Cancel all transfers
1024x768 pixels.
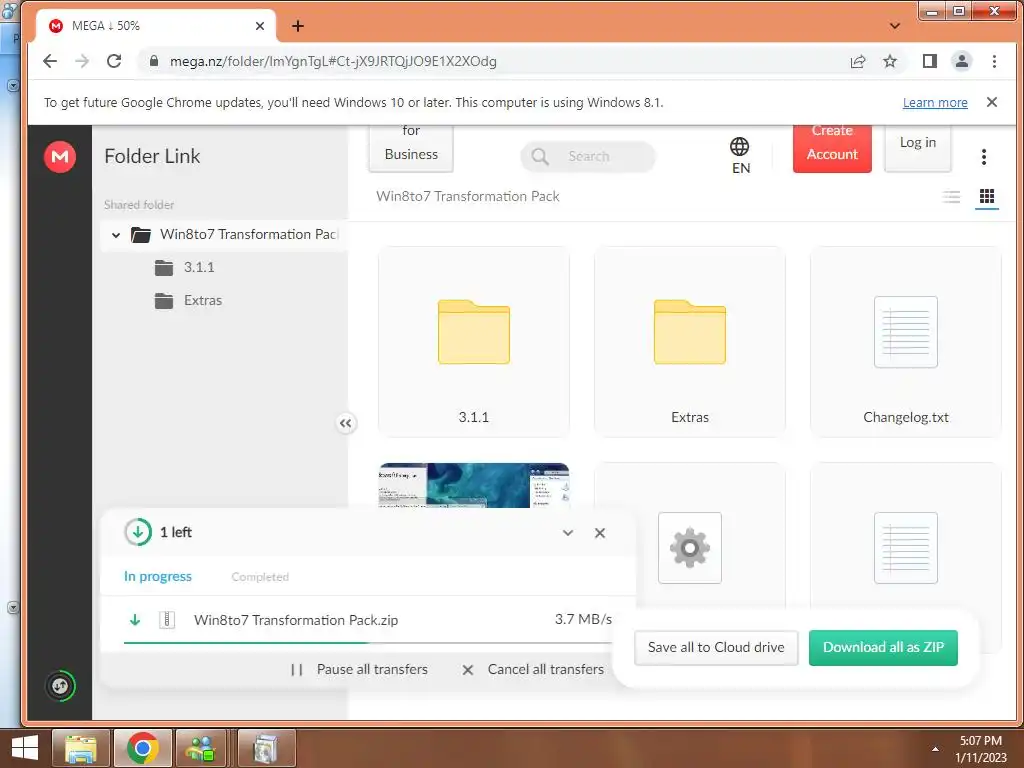pyautogui.click(x=533, y=669)
